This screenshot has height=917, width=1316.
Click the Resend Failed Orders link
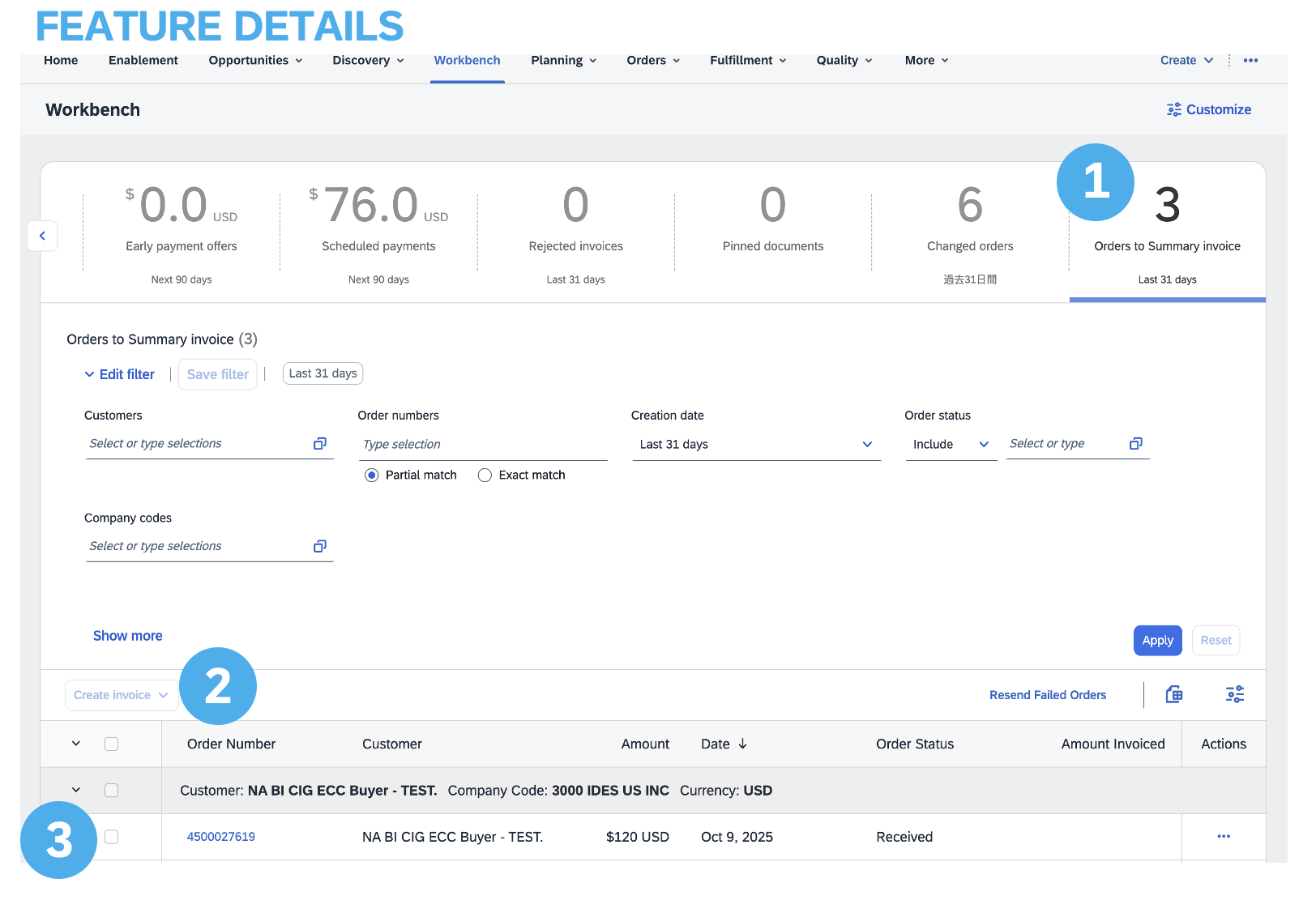coord(1047,695)
